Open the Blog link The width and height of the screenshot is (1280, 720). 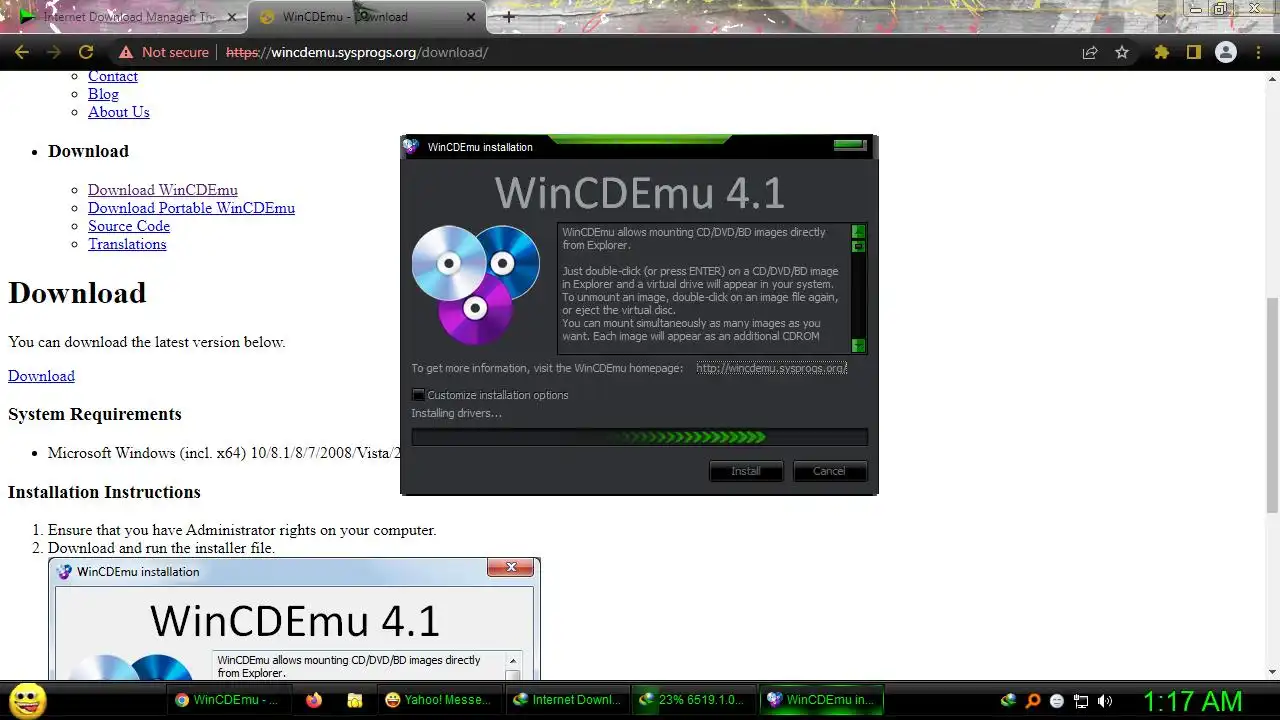(103, 94)
